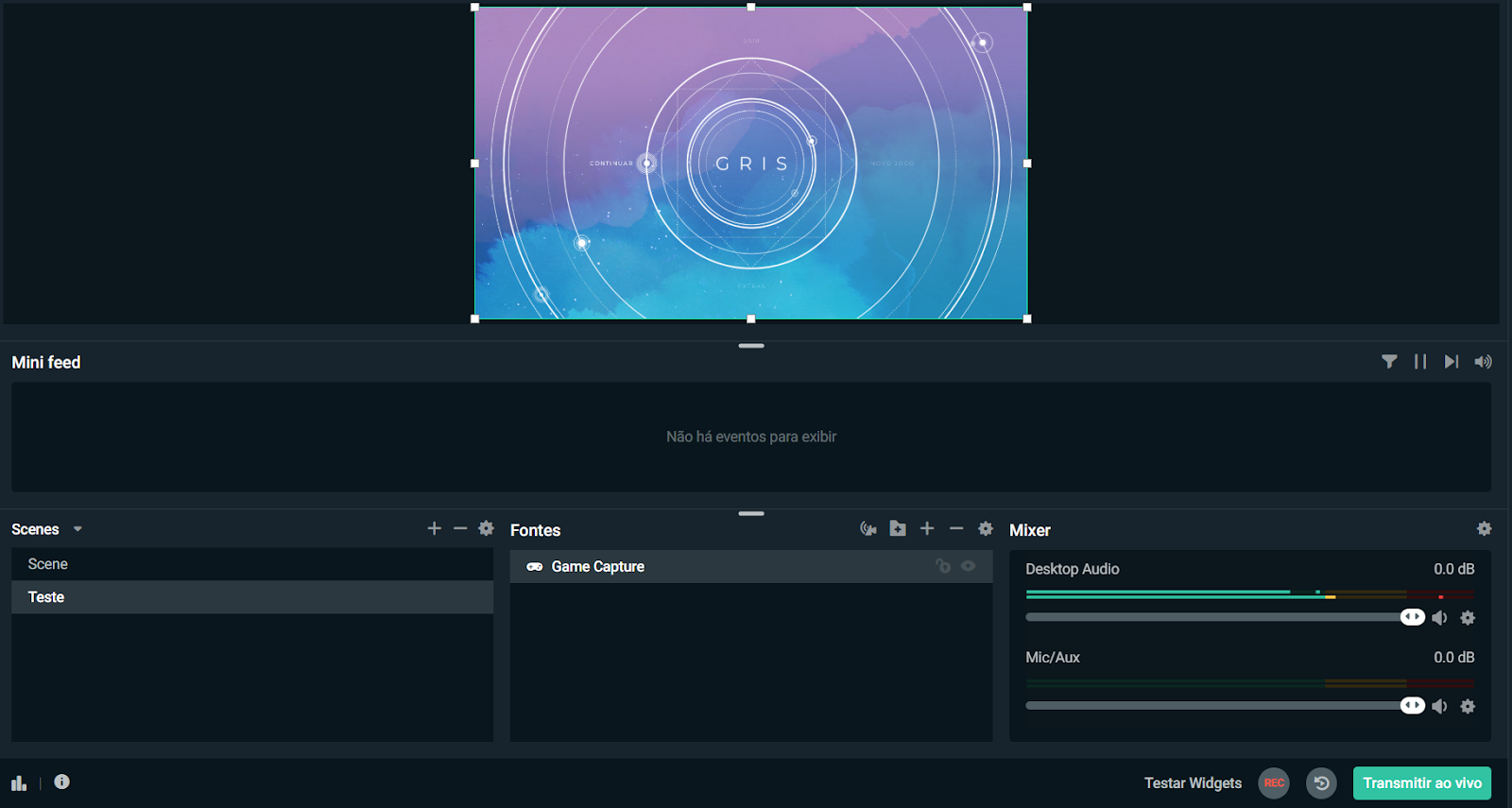Click the right-middle preview handle
This screenshot has height=808, width=1512.
click(x=1027, y=163)
